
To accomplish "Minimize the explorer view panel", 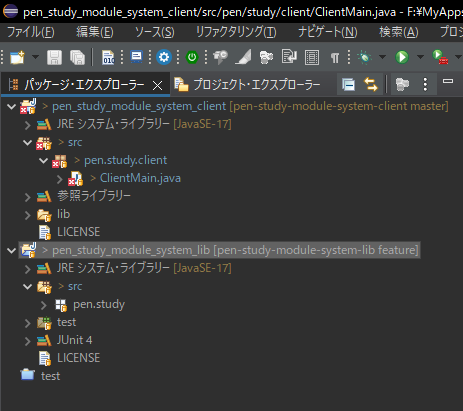I will pos(448,81).
